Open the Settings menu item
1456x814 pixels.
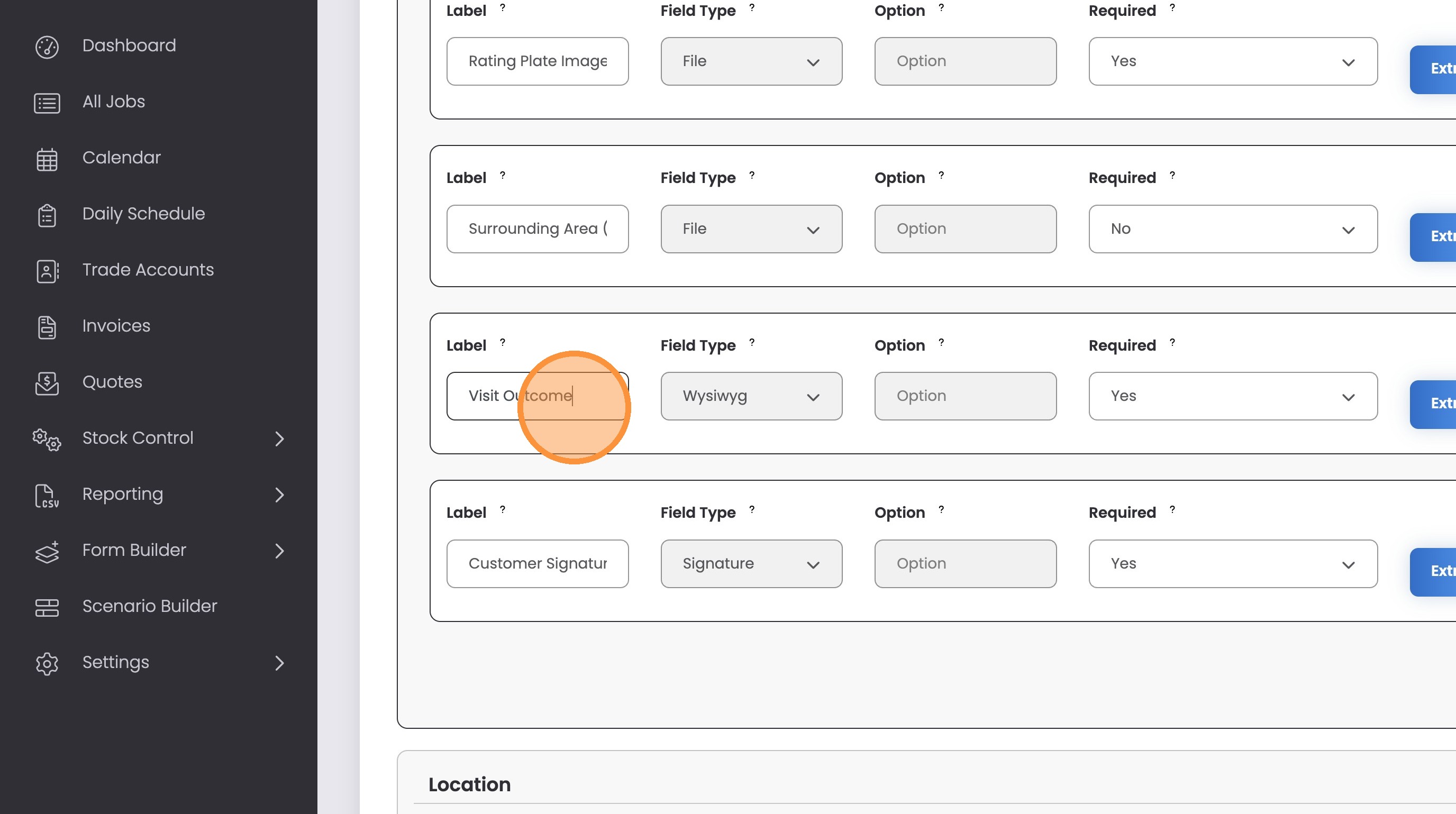point(116,662)
